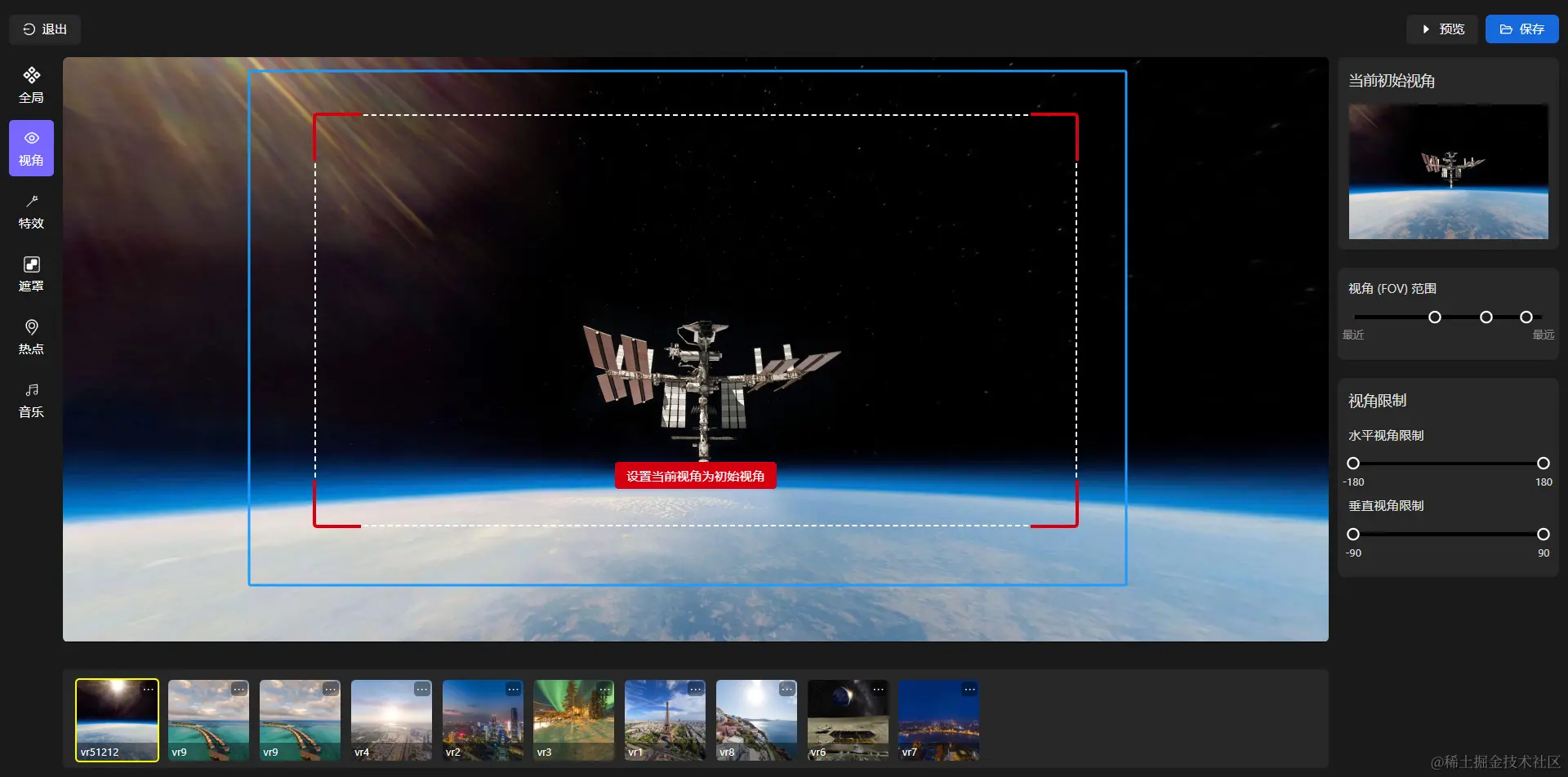Open the 遮罩 mask panel
This screenshot has height=777, width=1568.
click(31, 273)
